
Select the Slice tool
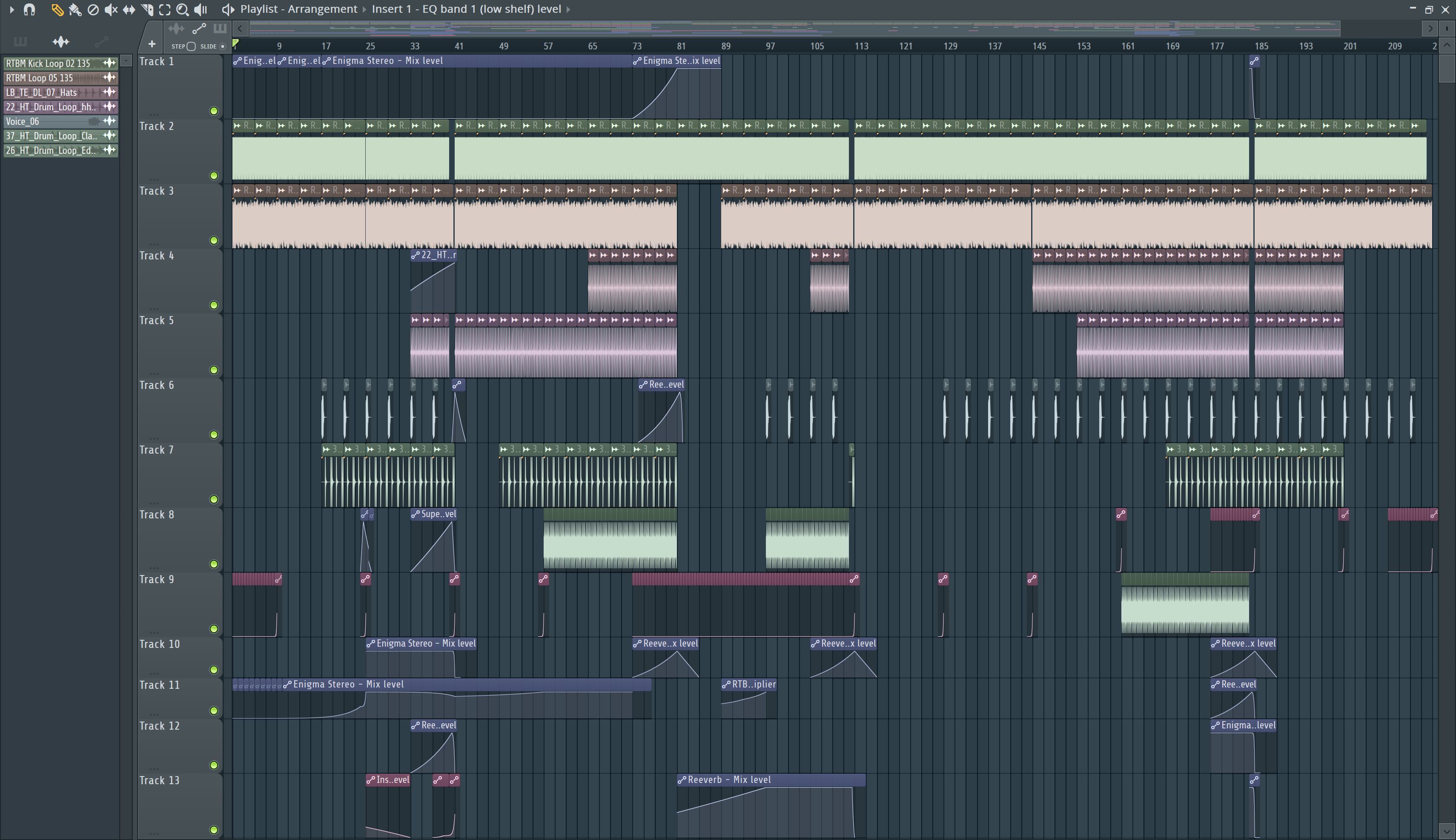(x=146, y=9)
